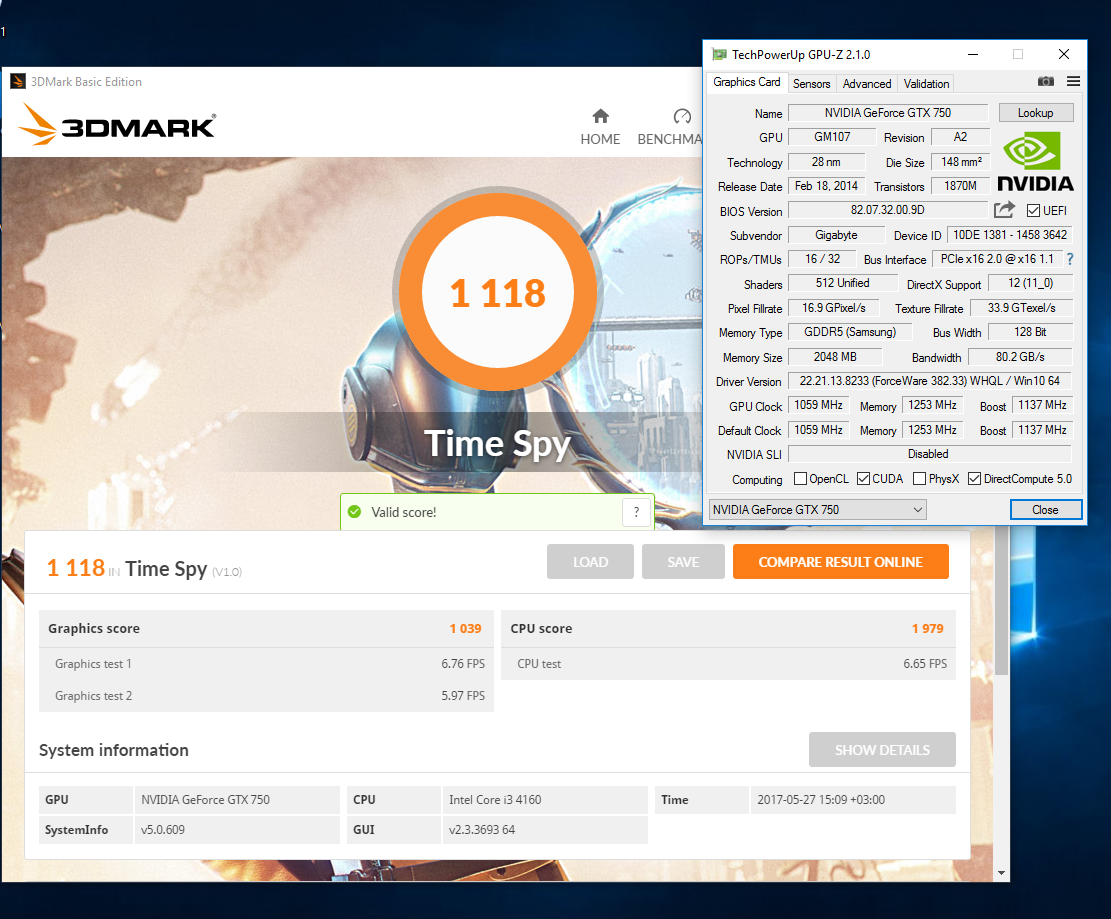Click the Bandwidth 80.2 GB/s field
1111x919 pixels.
pyautogui.click(x=1020, y=357)
